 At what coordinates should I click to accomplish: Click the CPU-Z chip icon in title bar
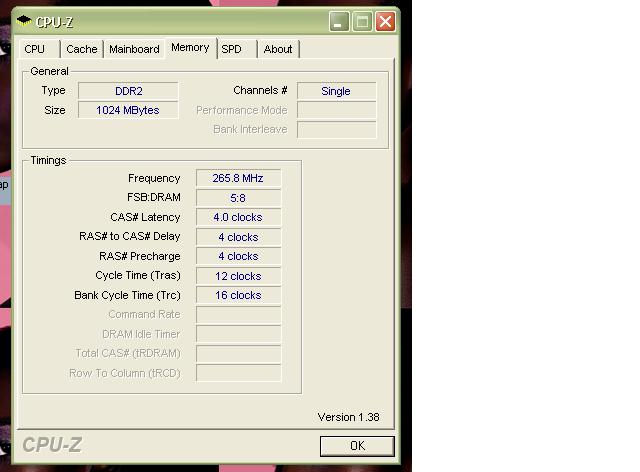[24, 21]
